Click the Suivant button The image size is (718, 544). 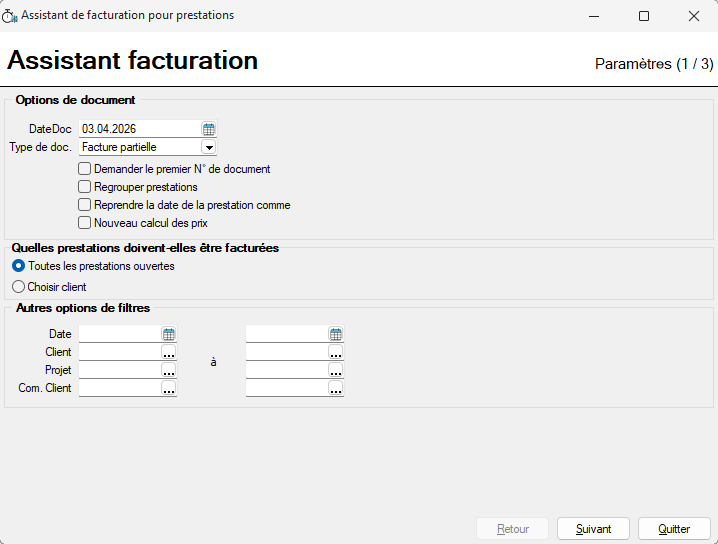pos(593,528)
